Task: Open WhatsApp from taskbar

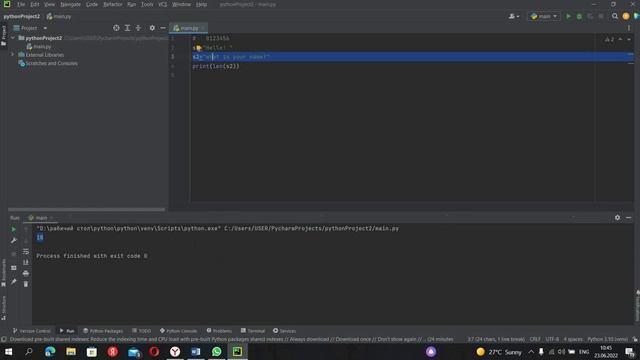Action: (217, 351)
